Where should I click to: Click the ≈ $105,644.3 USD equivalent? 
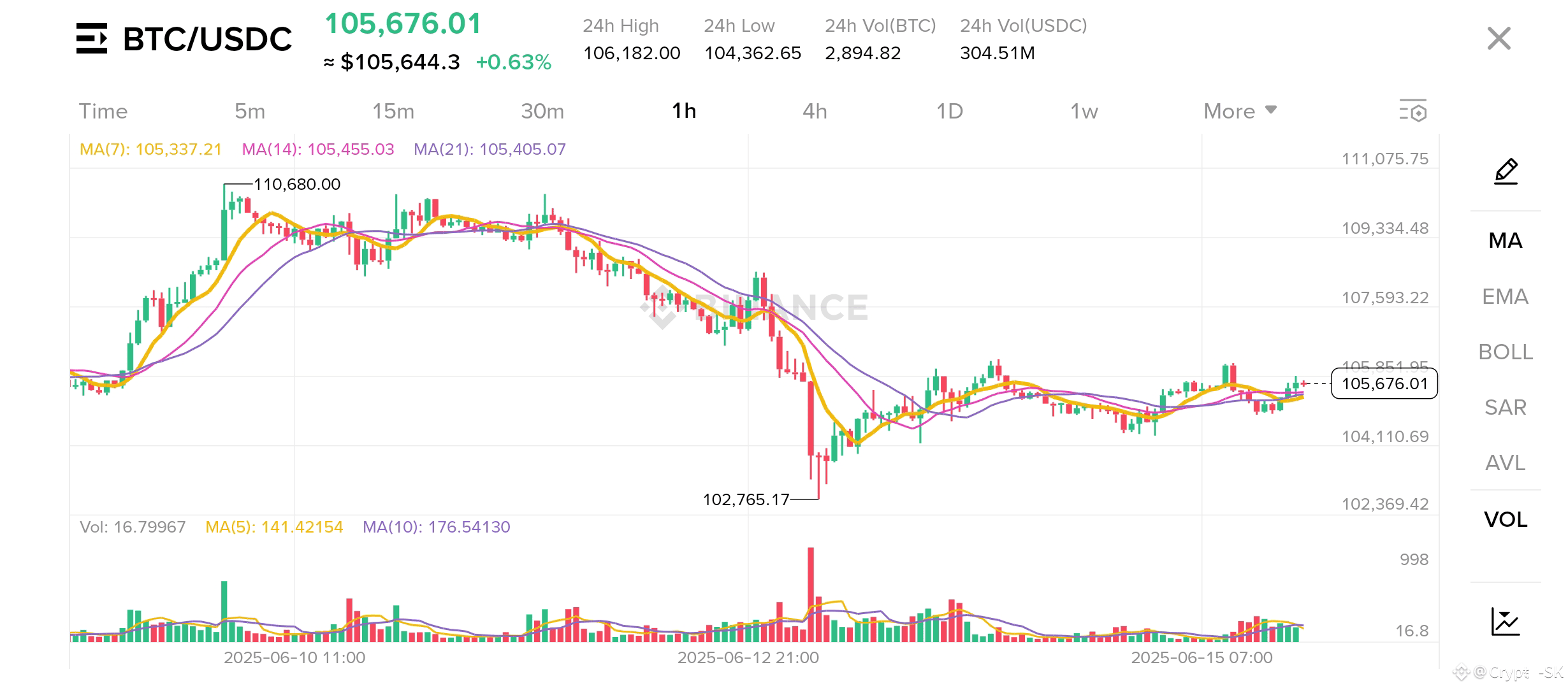[391, 62]
